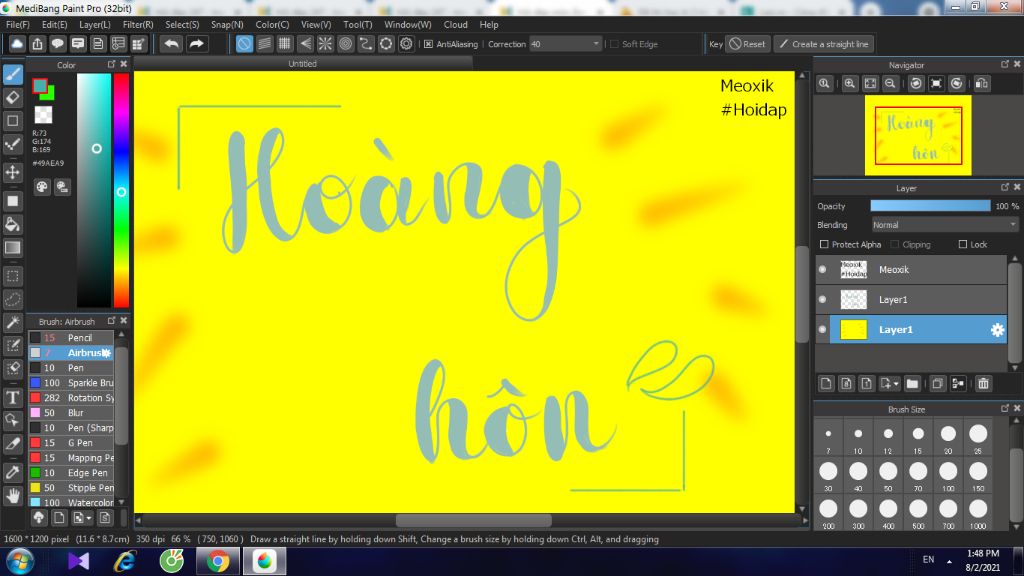Open the color palette icon in Color panel

(42, 187)
